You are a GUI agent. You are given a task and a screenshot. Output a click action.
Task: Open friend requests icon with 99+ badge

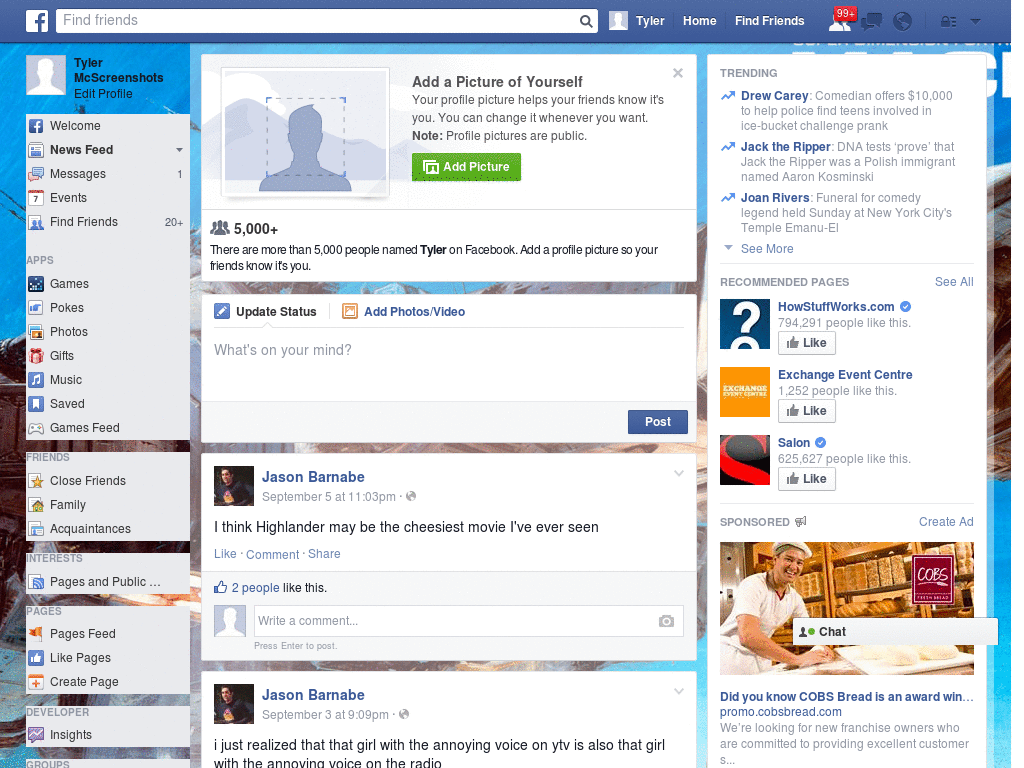click(841, 20)
